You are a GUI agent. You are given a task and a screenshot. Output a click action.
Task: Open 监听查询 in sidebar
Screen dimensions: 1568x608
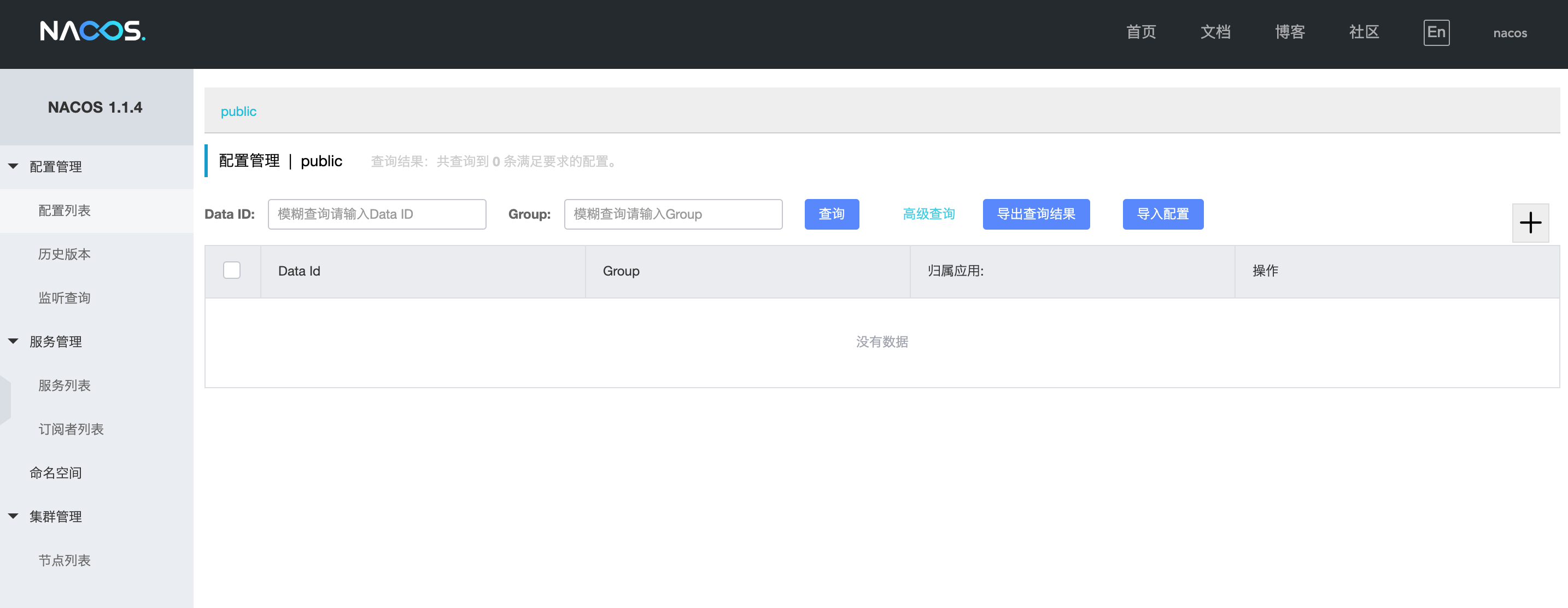(65, 297)
